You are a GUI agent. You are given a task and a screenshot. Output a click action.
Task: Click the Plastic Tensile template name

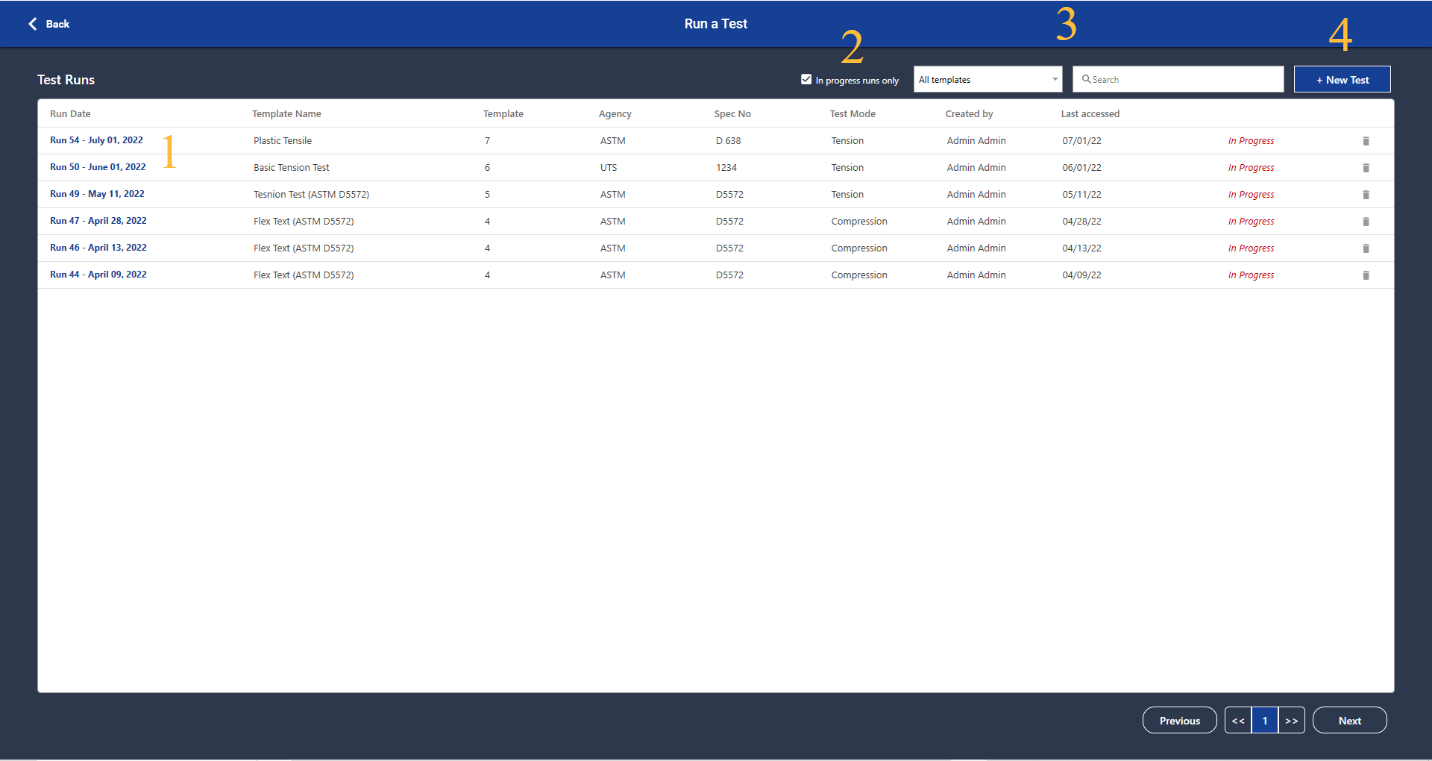pyautogui.click(x=283, y=141)
